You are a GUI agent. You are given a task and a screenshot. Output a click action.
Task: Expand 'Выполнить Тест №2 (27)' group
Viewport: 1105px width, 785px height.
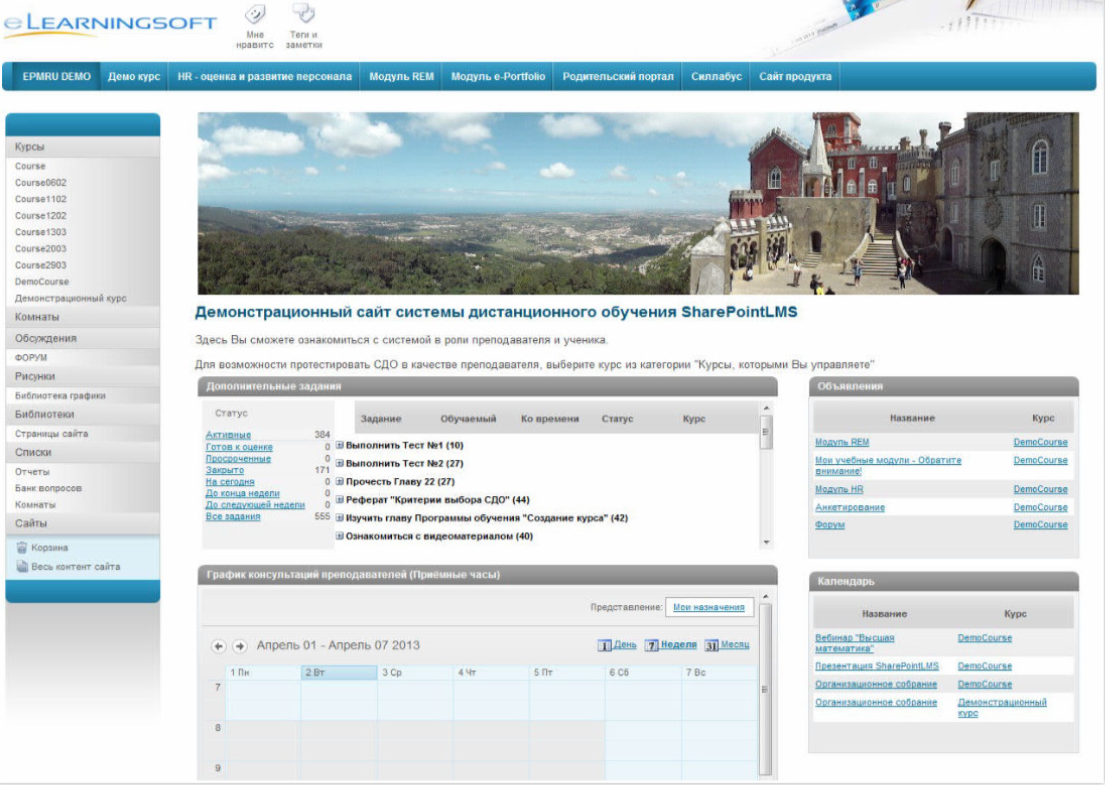340,464
